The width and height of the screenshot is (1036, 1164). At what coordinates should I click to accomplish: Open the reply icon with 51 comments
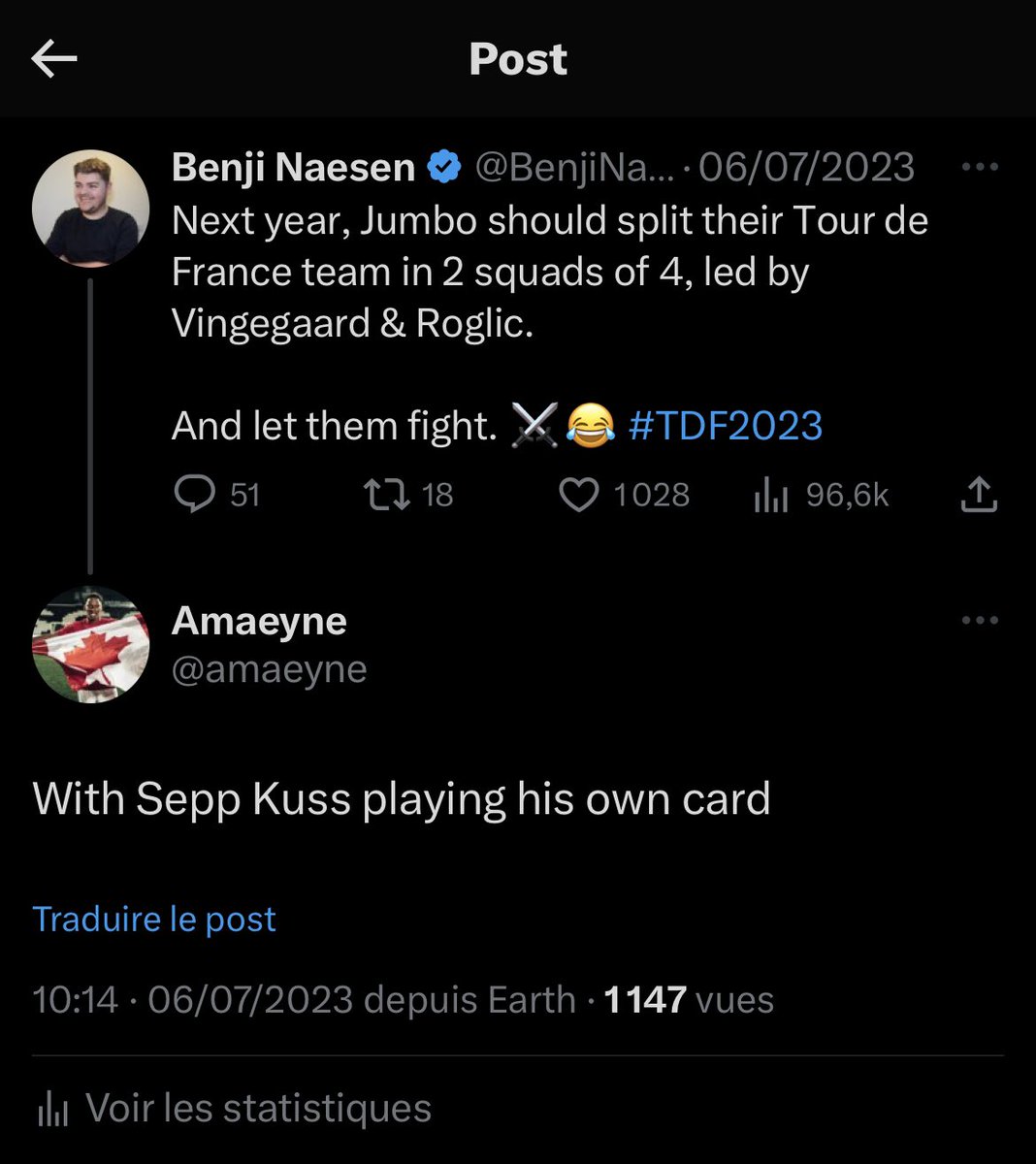[195, 494]
